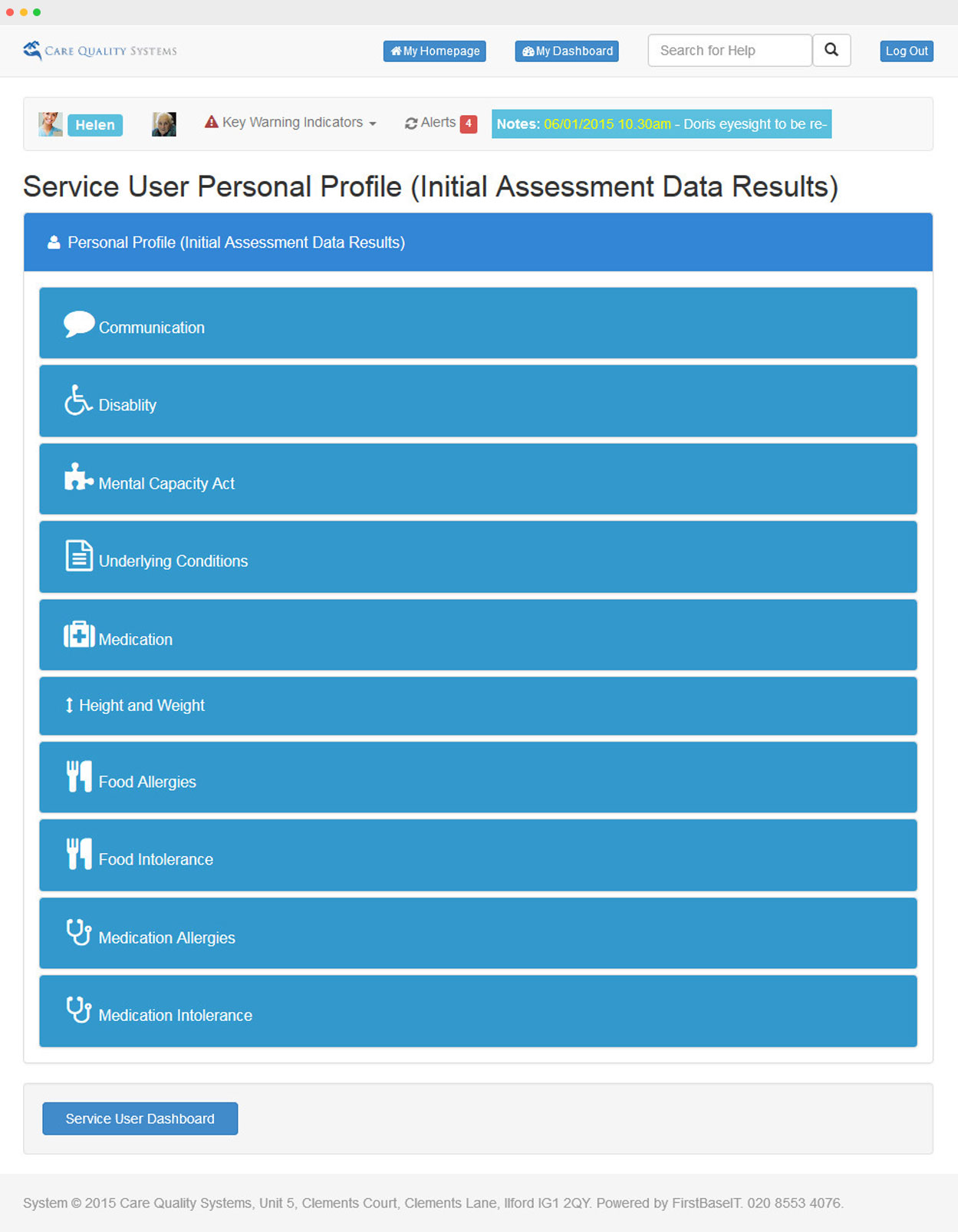This screenshot has width=958, height=1232.
Task: Click the document Underlying Conditions icon
Action: 78,556
